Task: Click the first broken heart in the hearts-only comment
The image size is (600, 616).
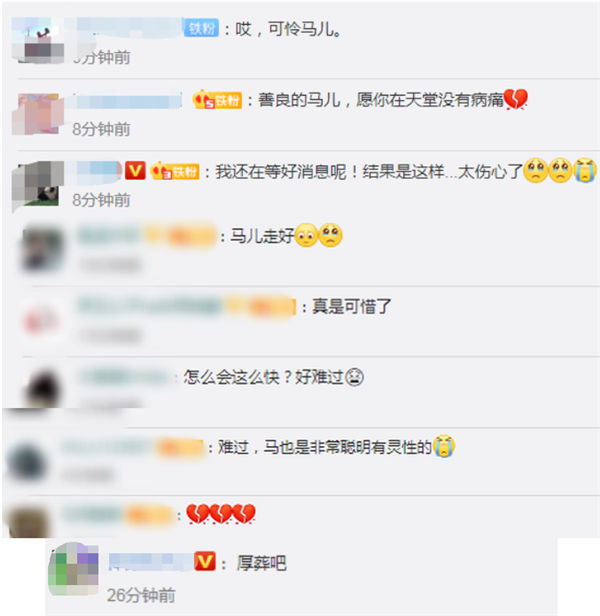Action: pyautogui.click(x=198, y=514)
